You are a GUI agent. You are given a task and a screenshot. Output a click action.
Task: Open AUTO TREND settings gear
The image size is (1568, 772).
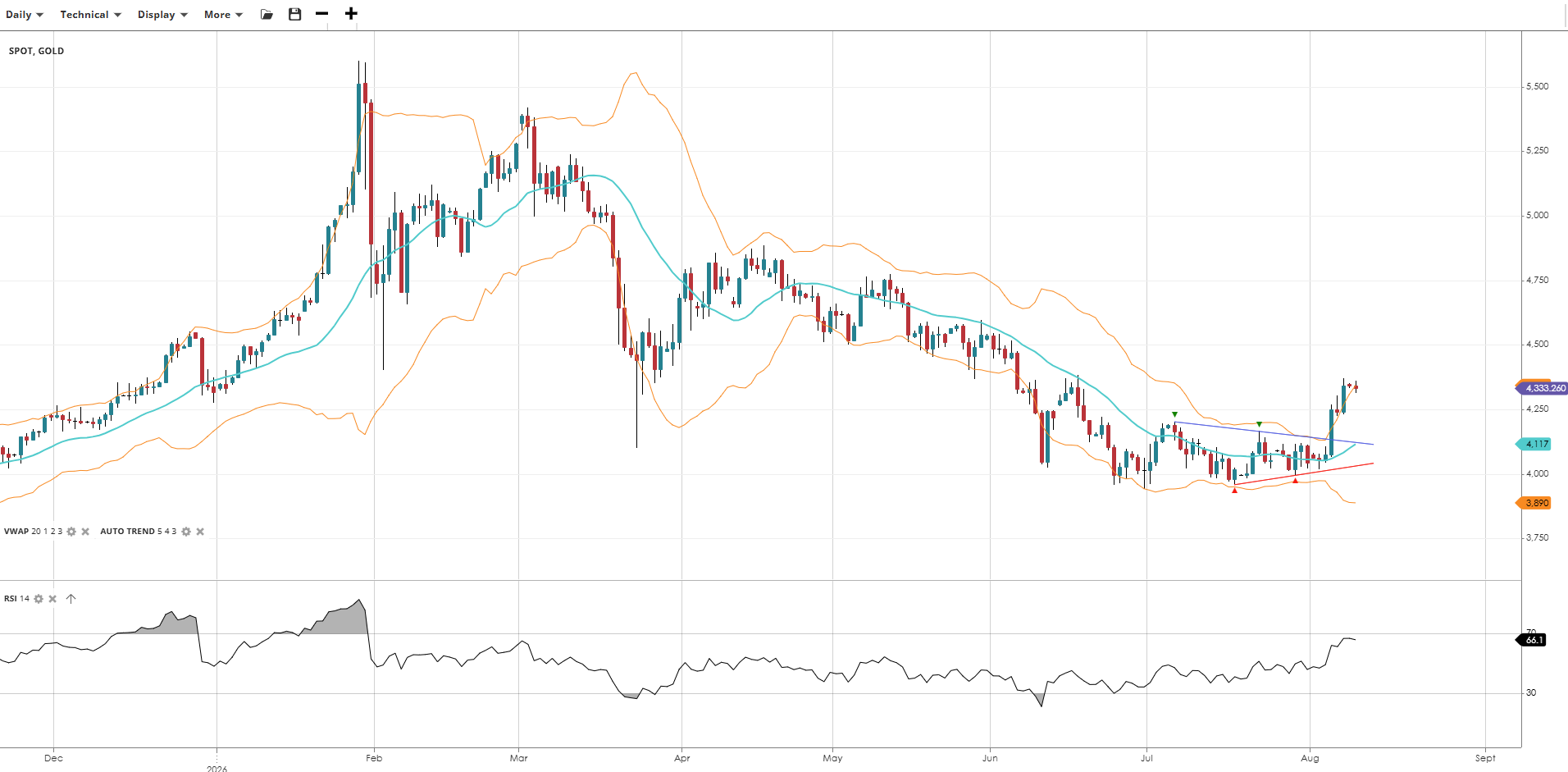186,532
